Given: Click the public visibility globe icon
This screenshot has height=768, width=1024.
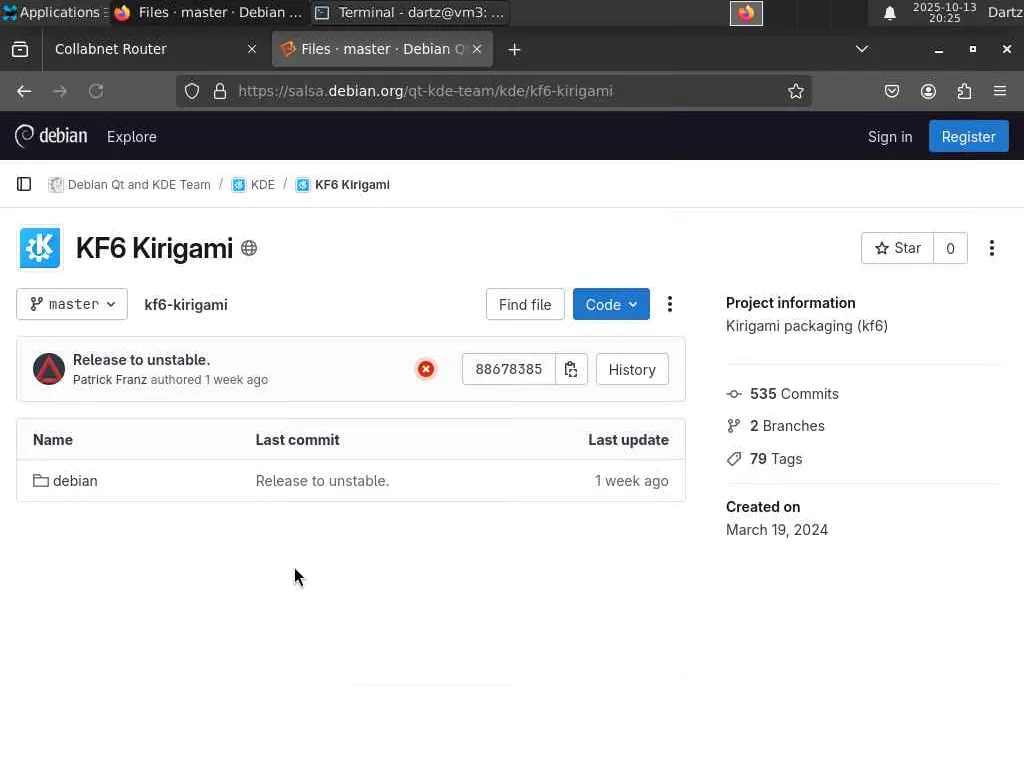Looking at the screenshot, I should (x=249, y=248).
